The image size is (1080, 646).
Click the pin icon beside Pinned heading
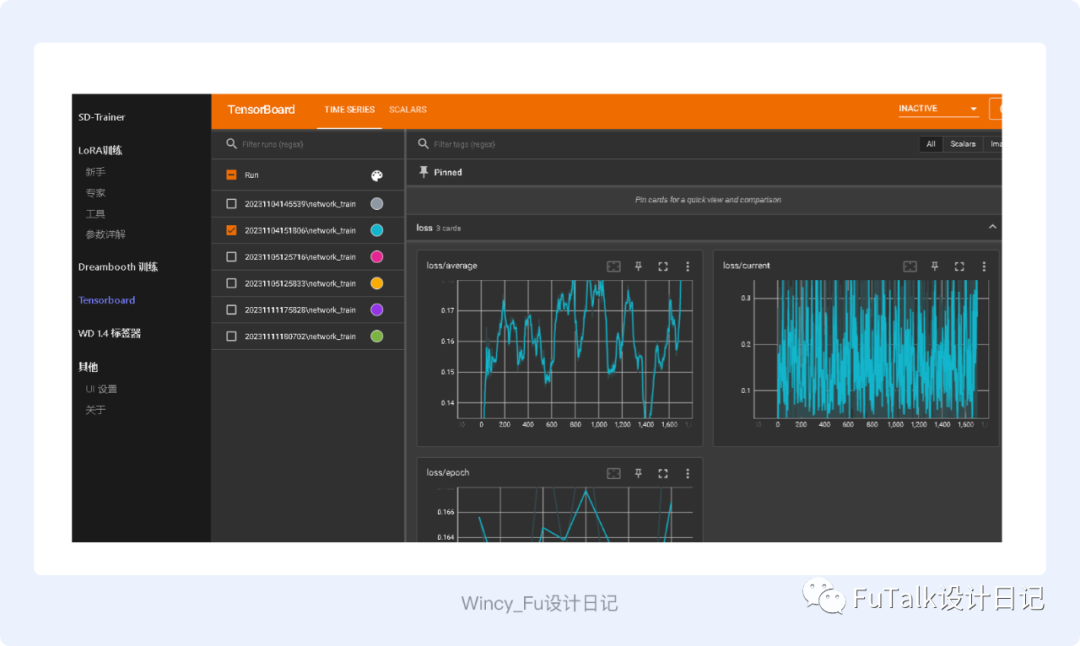424,172
